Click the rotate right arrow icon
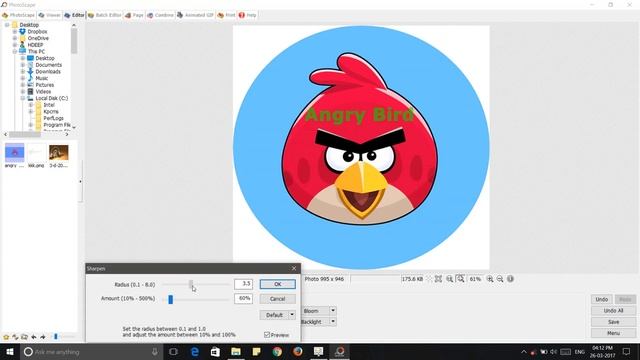The image size is (640, 360). tap(42, 337)
